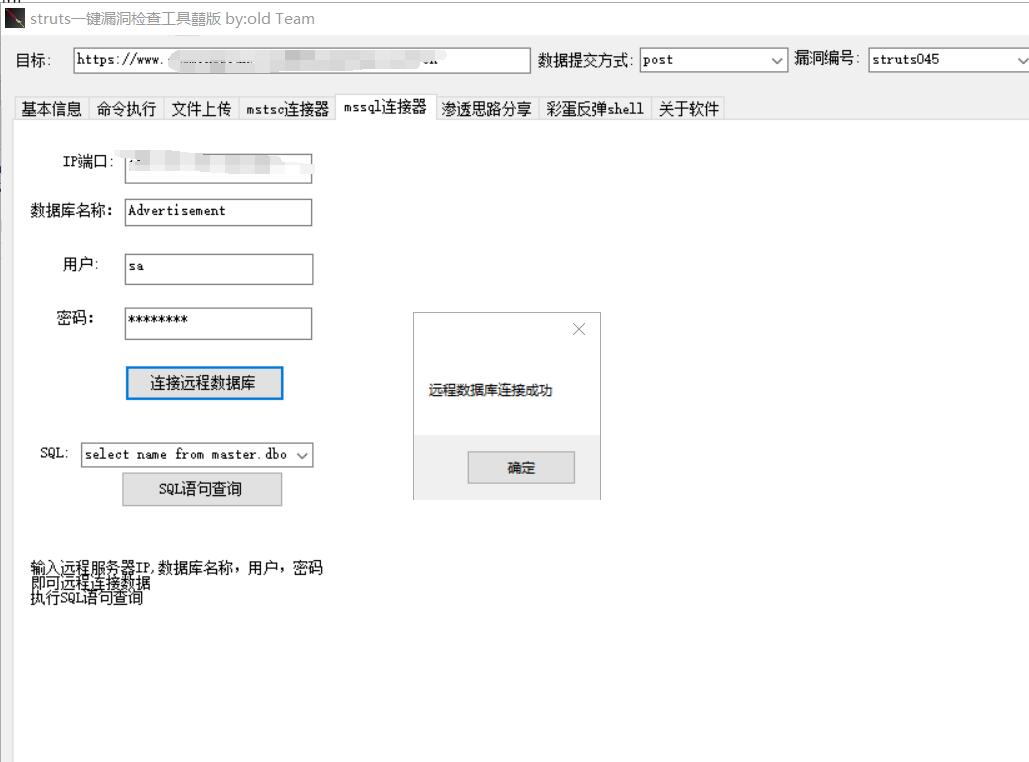
Task: Click the 密码 password field
Action: (219, 324)
